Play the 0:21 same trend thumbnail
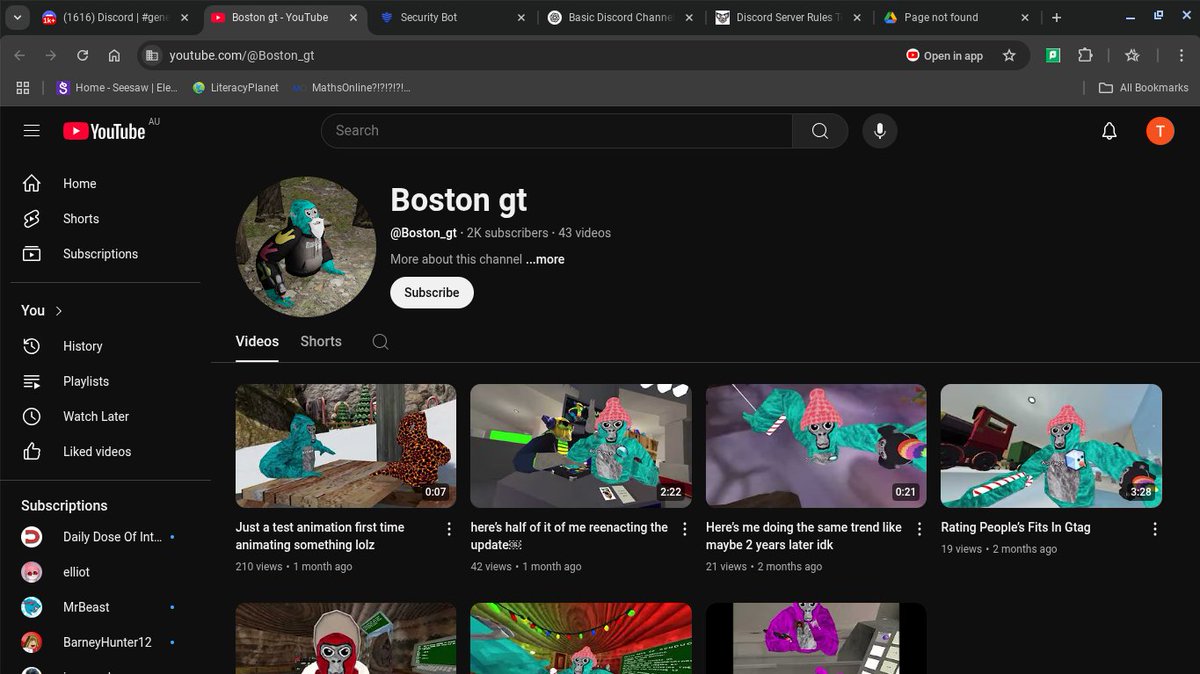 point(816,446)
